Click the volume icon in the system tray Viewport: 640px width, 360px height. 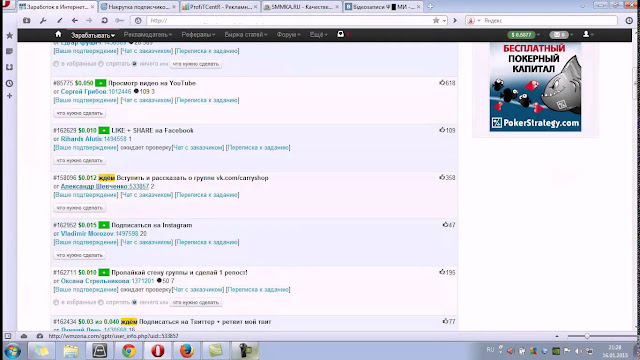(578, 351)
